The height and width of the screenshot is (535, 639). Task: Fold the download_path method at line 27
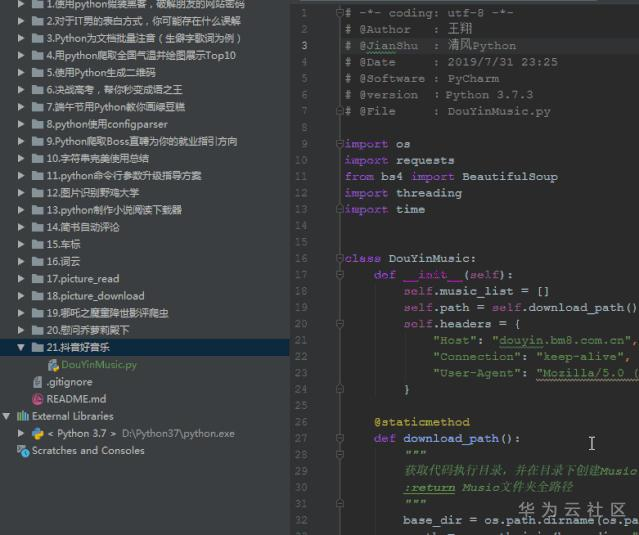(340, 438)
